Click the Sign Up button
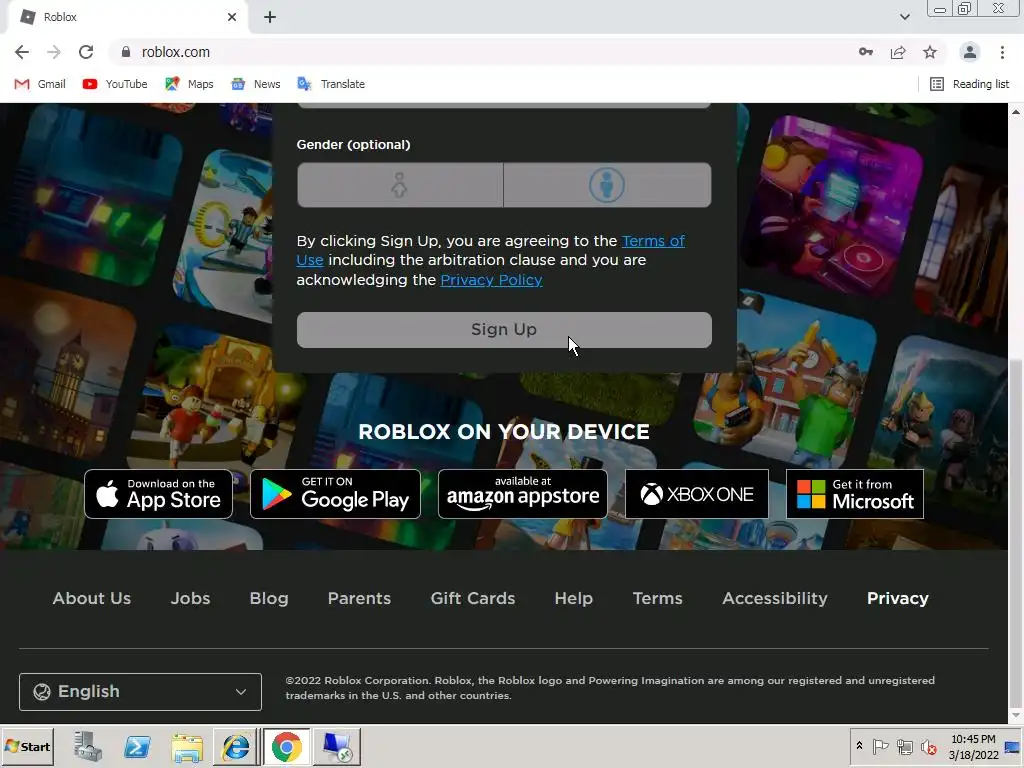The height and width of the screenshot is (768, 1024). [504, 330]
